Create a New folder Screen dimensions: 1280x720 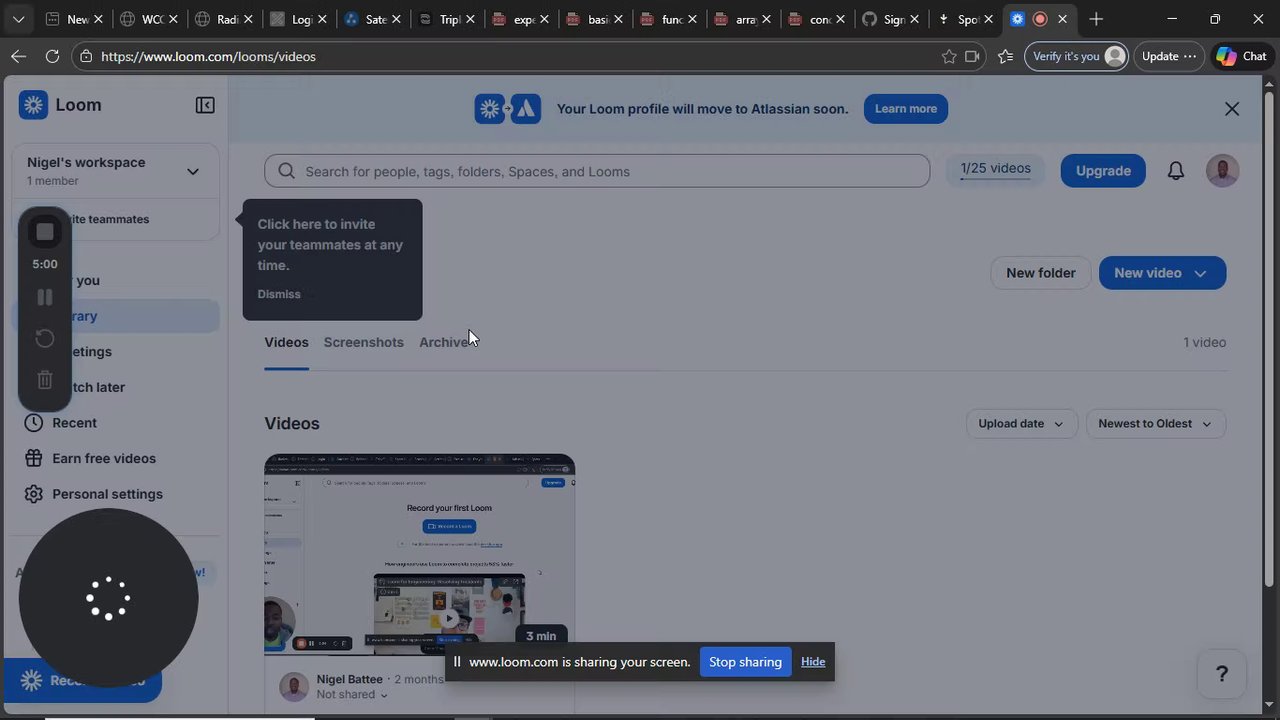click(1041, 273)
